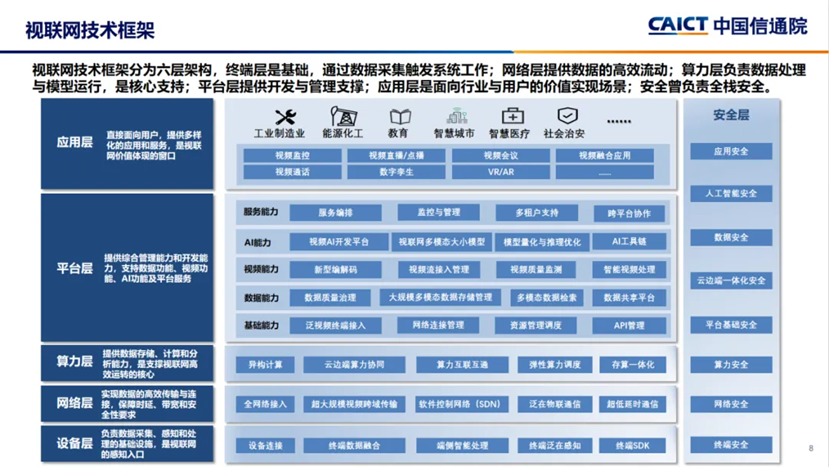Select the 智慧医疗 medical kit icon
This screenshot has width=829, height=467.
(x=511, y=116)
